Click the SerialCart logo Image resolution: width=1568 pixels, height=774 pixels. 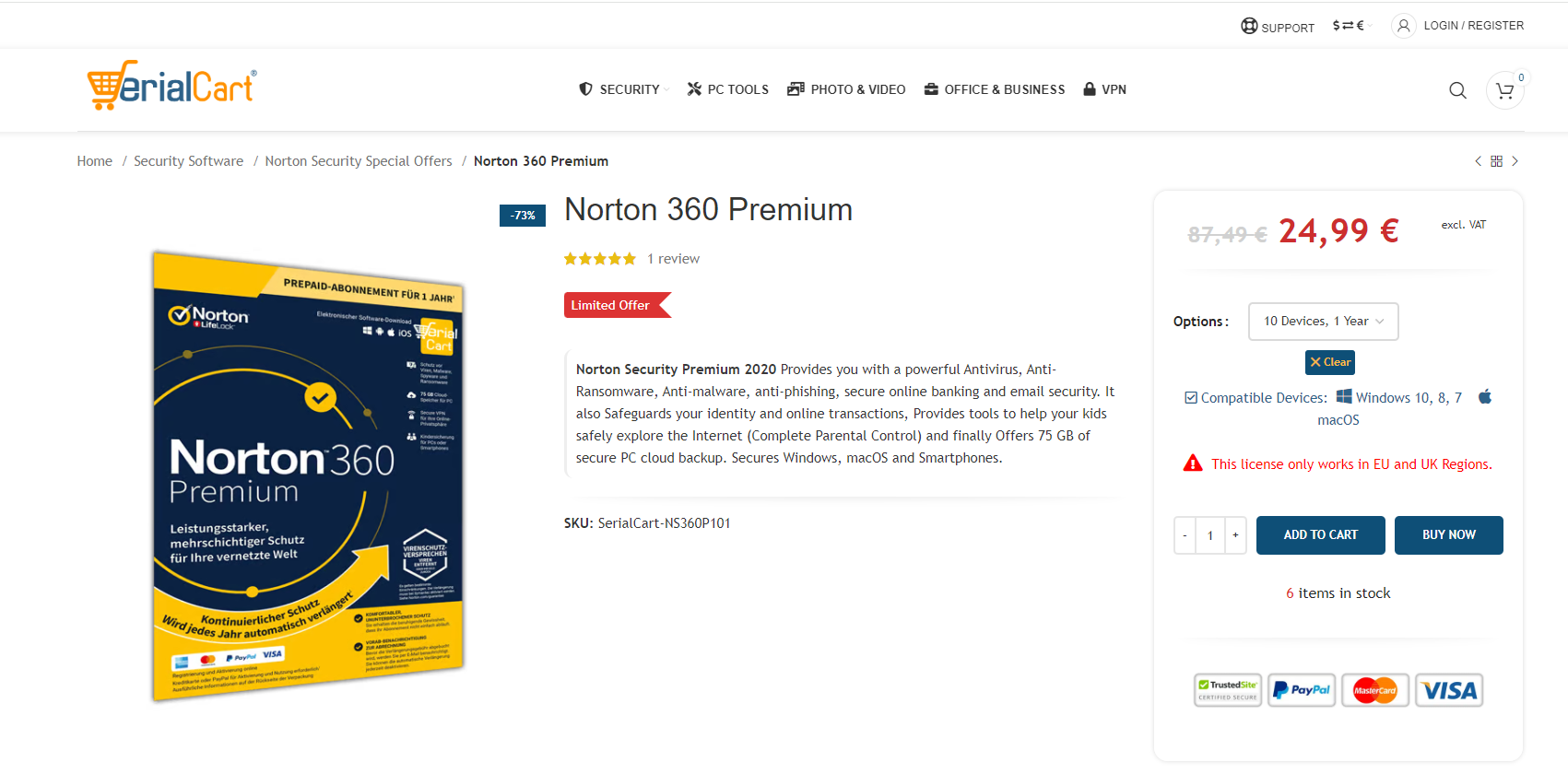pos(171,86)
